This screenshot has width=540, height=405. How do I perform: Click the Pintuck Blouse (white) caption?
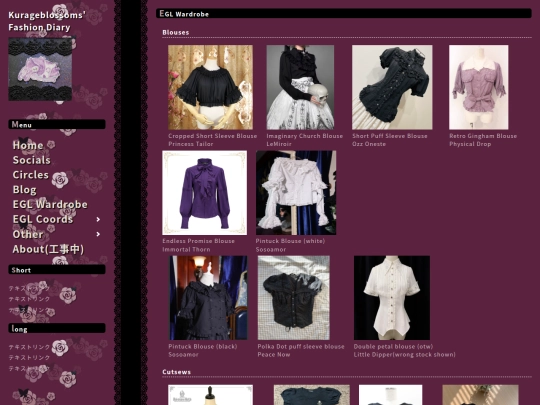coord(290,241)
